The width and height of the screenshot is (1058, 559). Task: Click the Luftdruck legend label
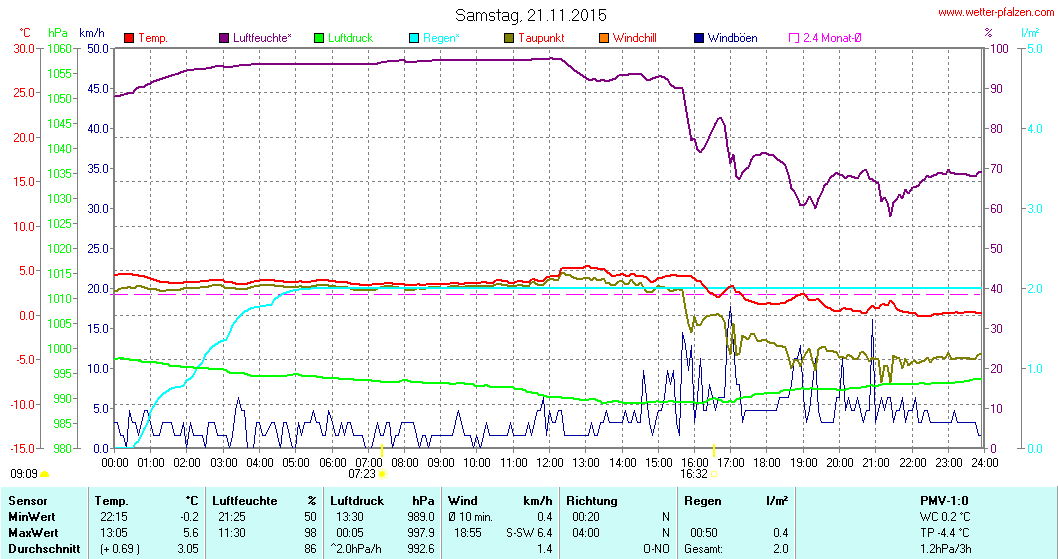click(x=350, y=38)
